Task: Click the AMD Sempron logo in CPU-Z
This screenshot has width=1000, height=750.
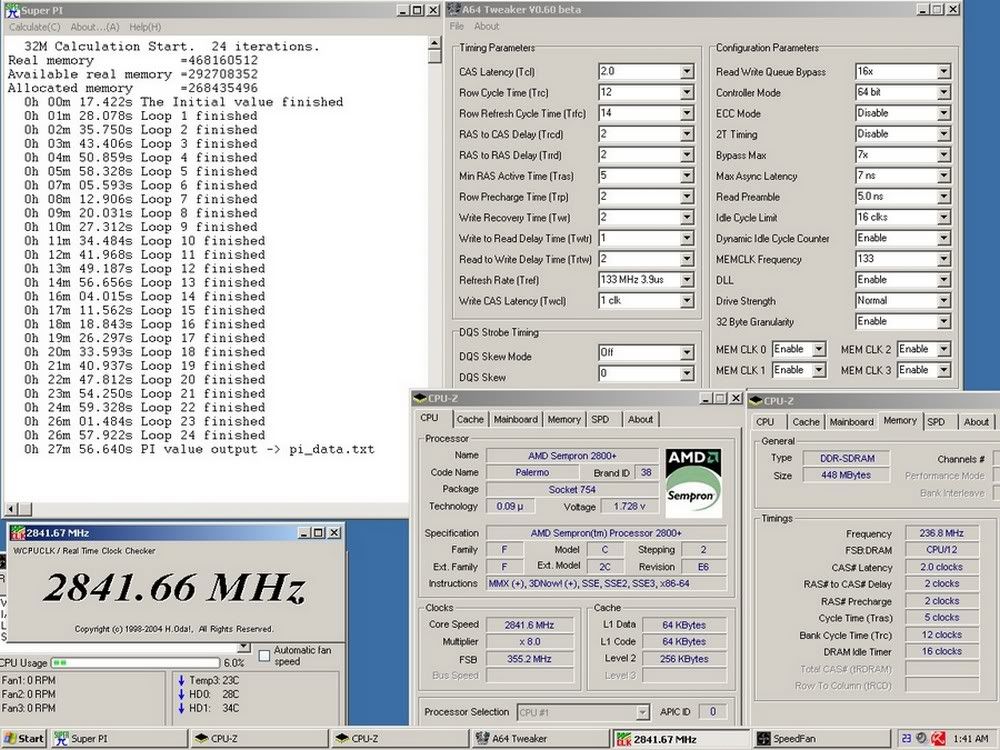Action: point(693,483)
